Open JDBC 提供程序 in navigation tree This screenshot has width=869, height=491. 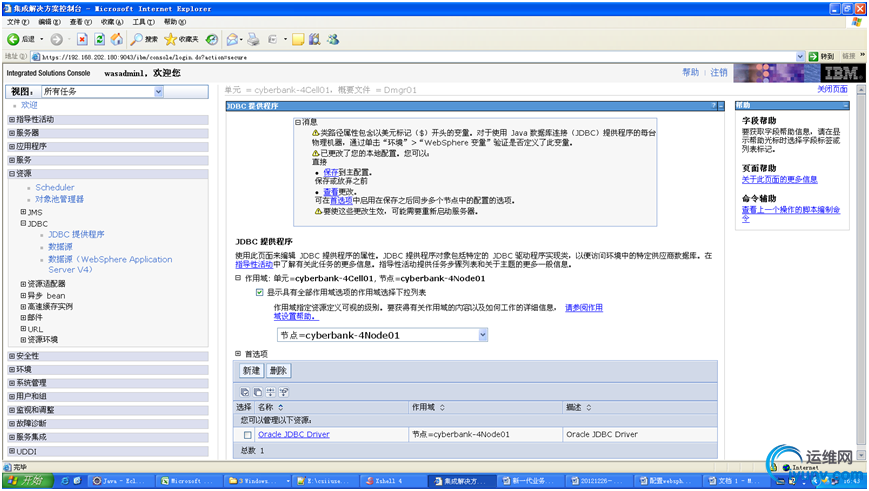point(76,234)
